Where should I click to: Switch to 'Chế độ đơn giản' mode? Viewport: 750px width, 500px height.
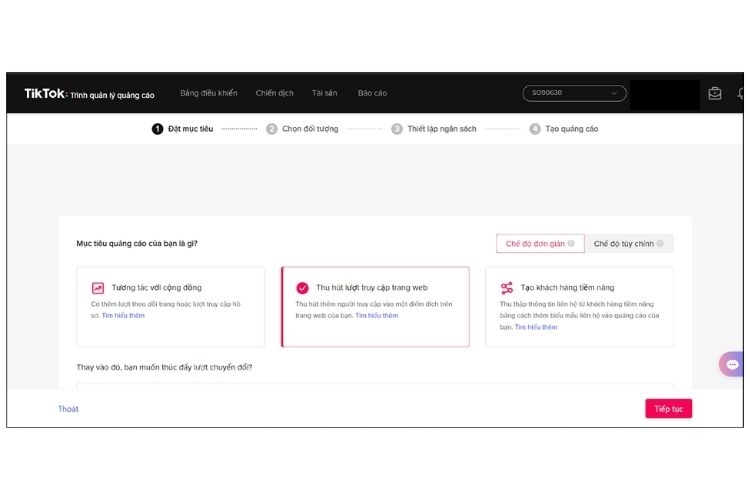535,244
